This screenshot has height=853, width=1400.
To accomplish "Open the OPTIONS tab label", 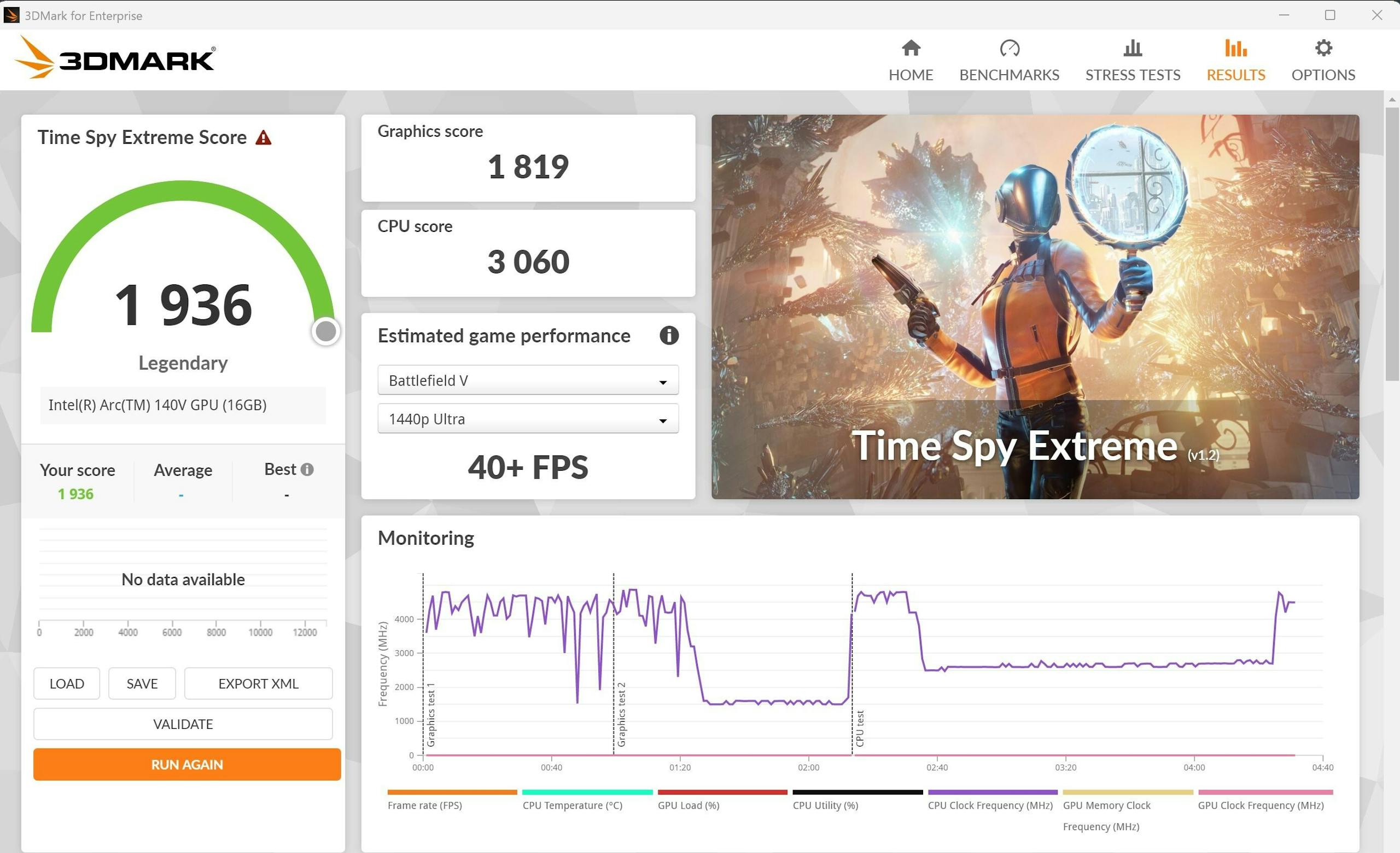I will 1323,75.
